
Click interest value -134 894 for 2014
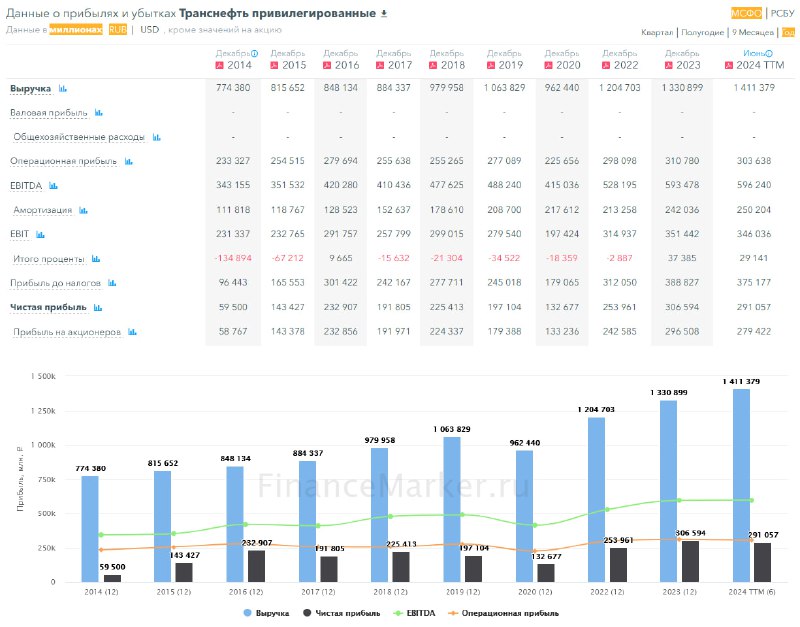233,258
